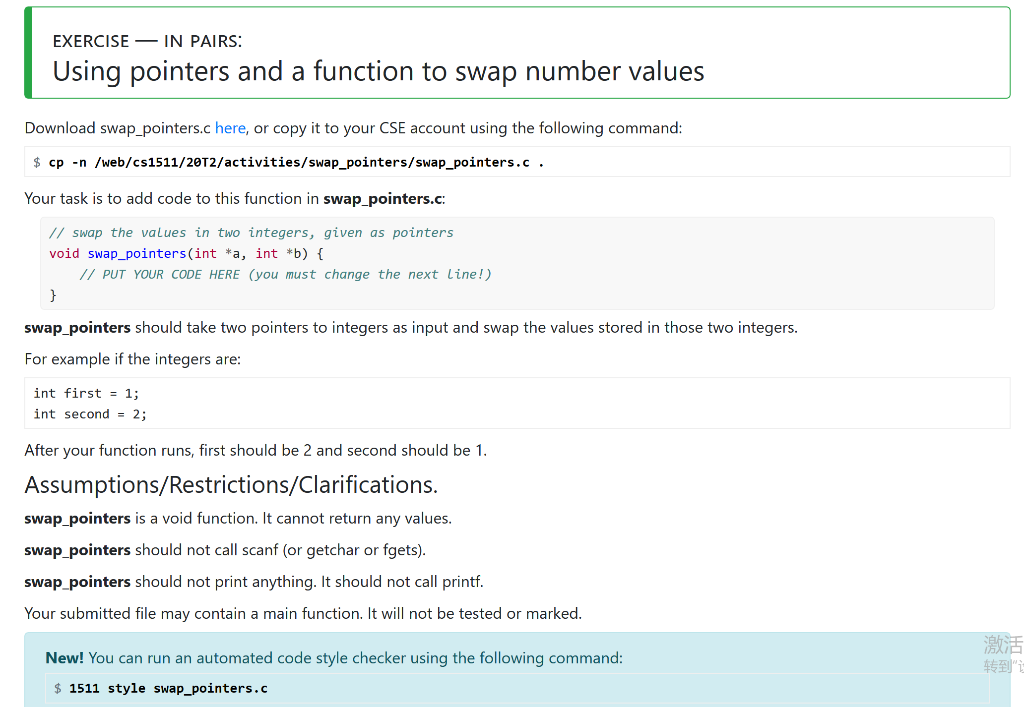Click the green left border of the exercise banner
The height and width of the screenshot is (707, 1024).
(27, 51)
